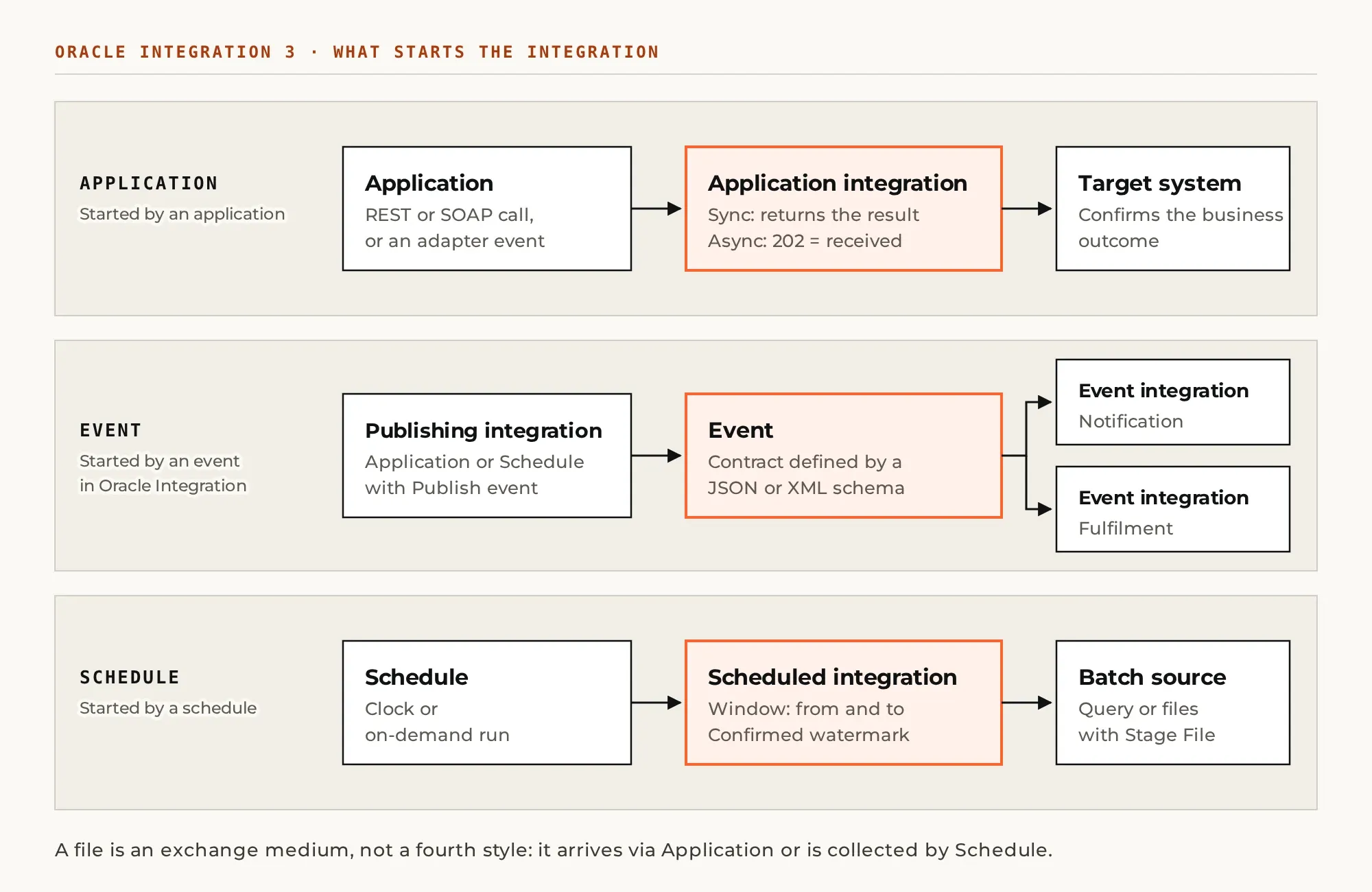Viewport: 1372px width, 892px height.
Task: Select the orange 'Scheduled integration' box
Action: [844, 703]
